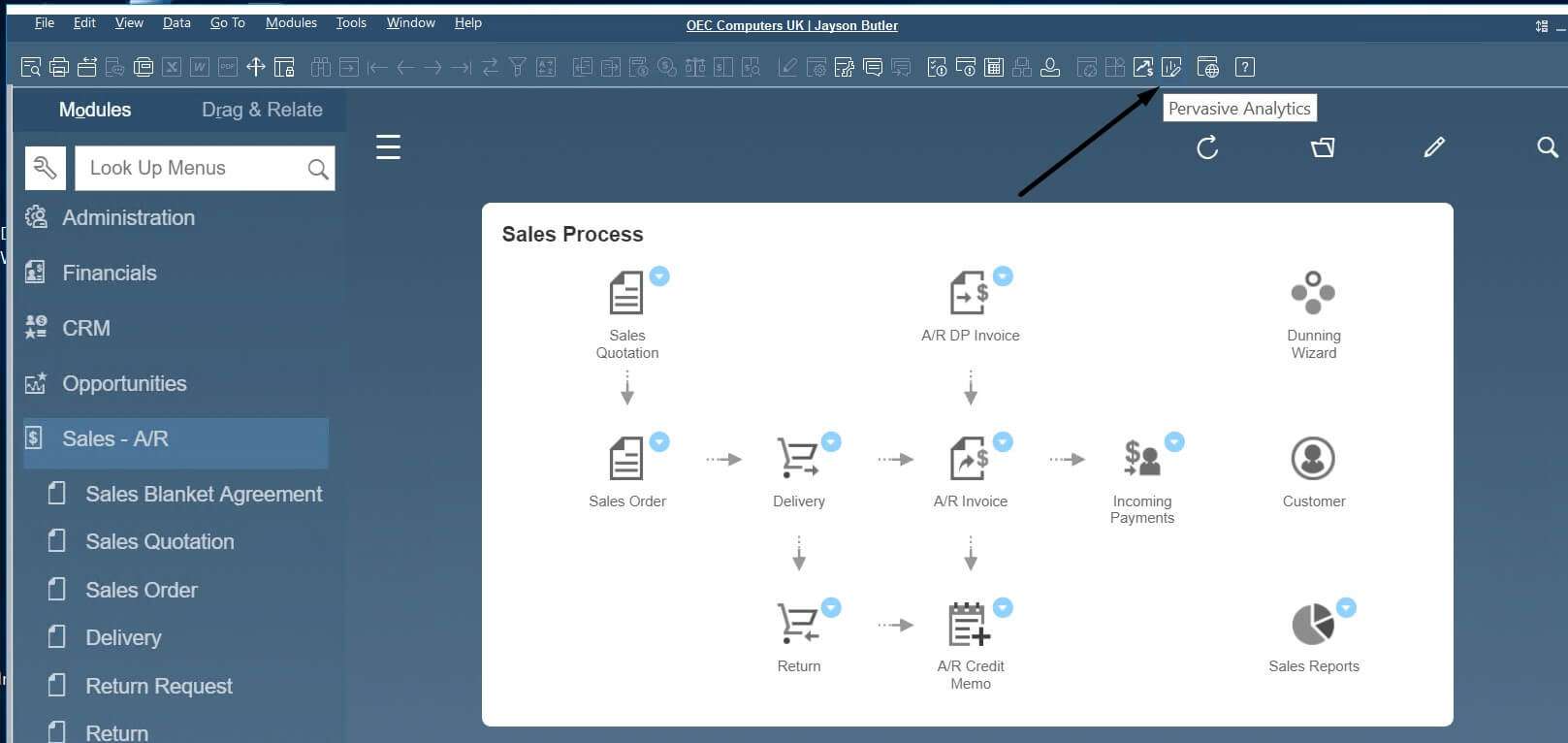Send document by email toolbar icon
The image size is (1568, 743).
87,67
